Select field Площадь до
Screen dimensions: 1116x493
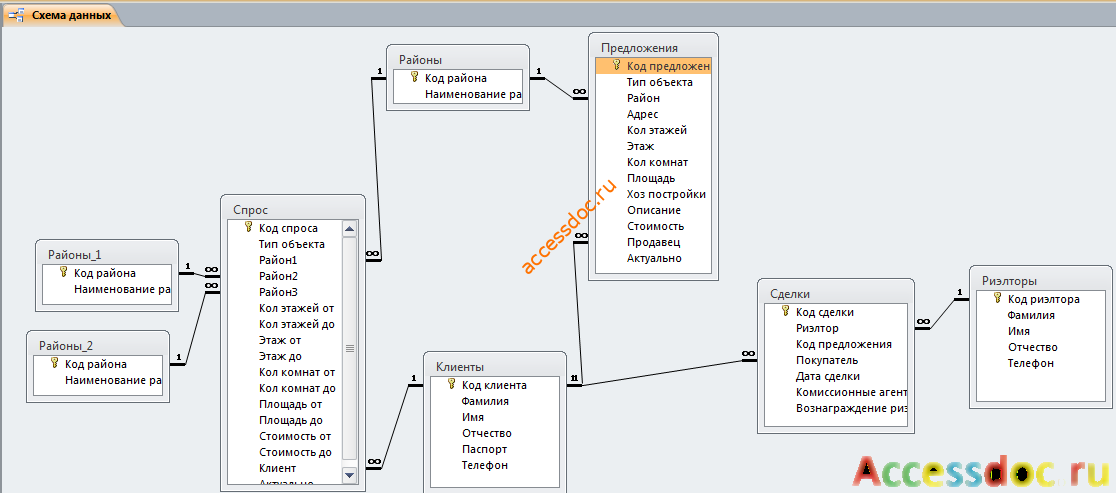point(290,420)
